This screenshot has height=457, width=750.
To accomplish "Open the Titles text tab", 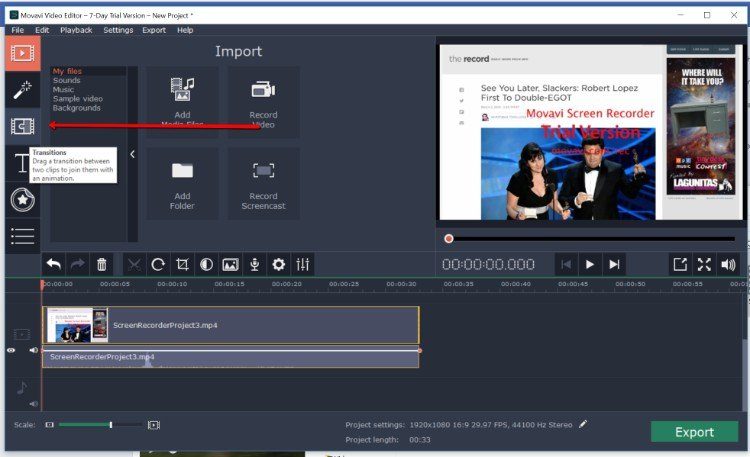I will point(21,163).
